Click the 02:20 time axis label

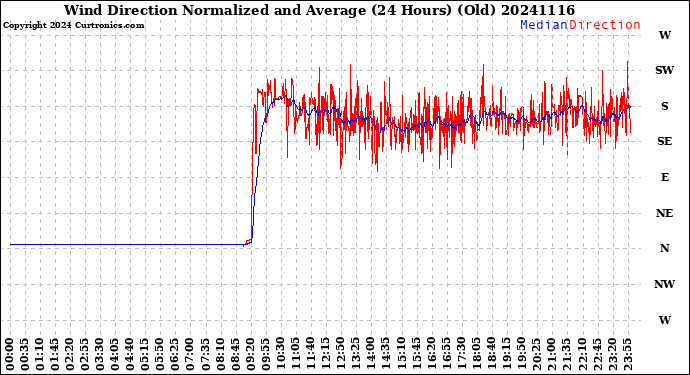tap(70, 354)
